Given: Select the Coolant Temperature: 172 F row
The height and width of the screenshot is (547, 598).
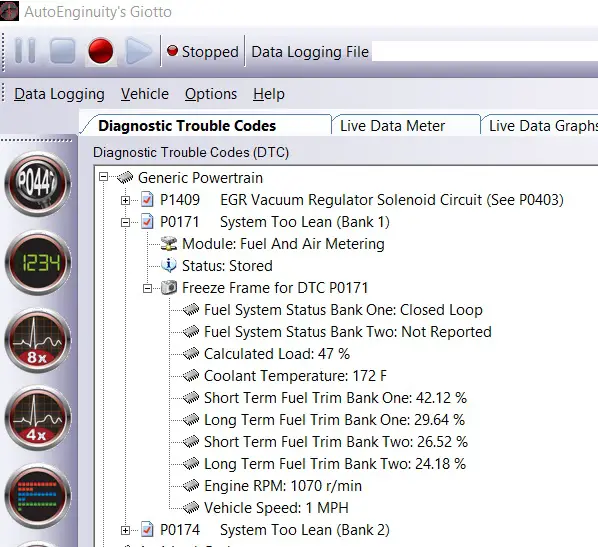Looking at the screenshot, I should (295, 376).
